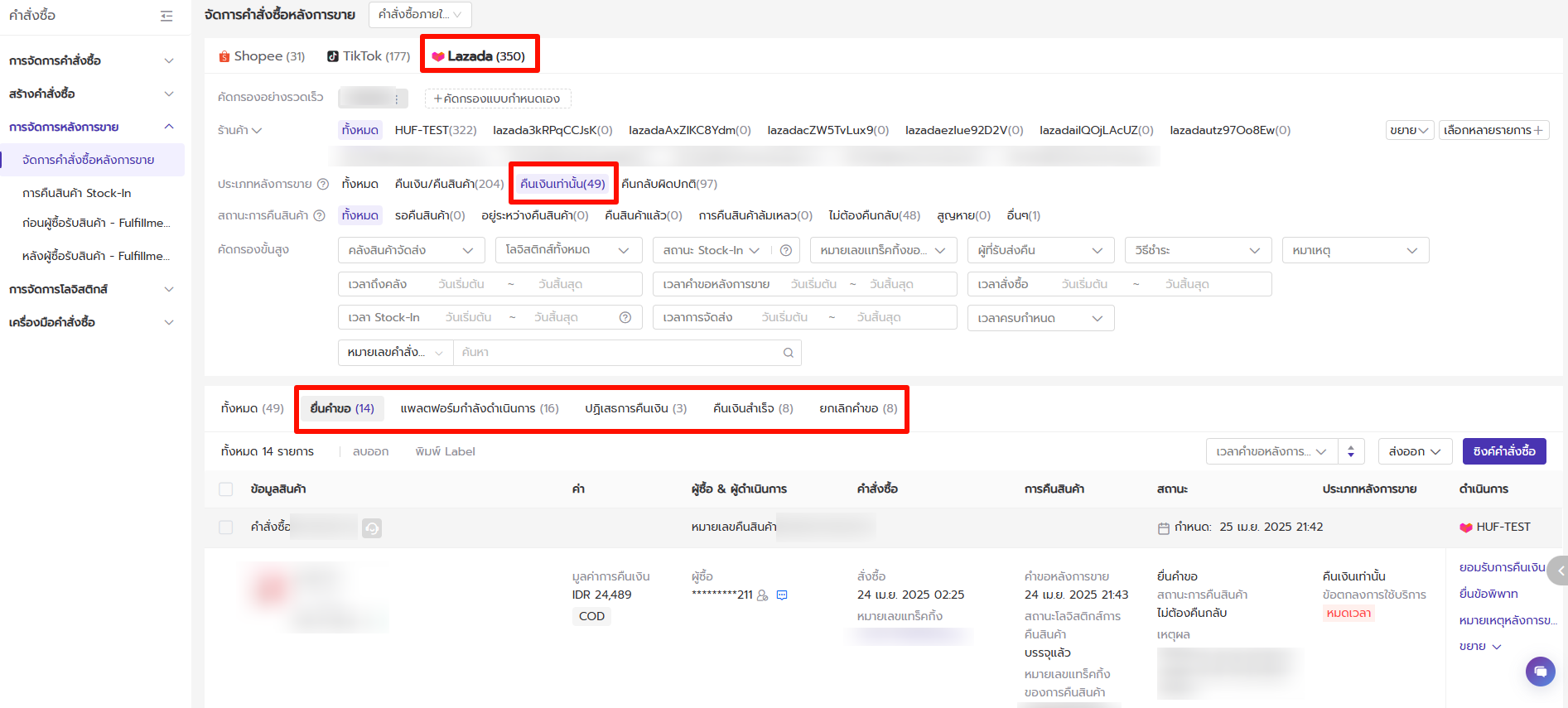Viewport: 1568px width, 708px height.
Task: Click ยอมรับการคืนเงิน action link
Action: point(1502,567)
